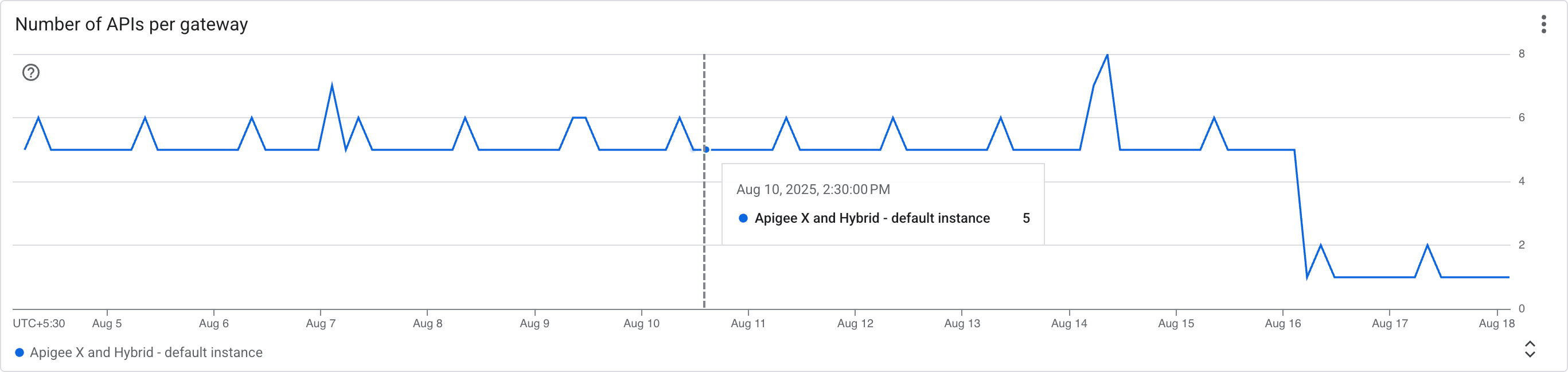Click the chart title Number of APIs per gateway
The image size is (1568, 372).
point(131,24)
